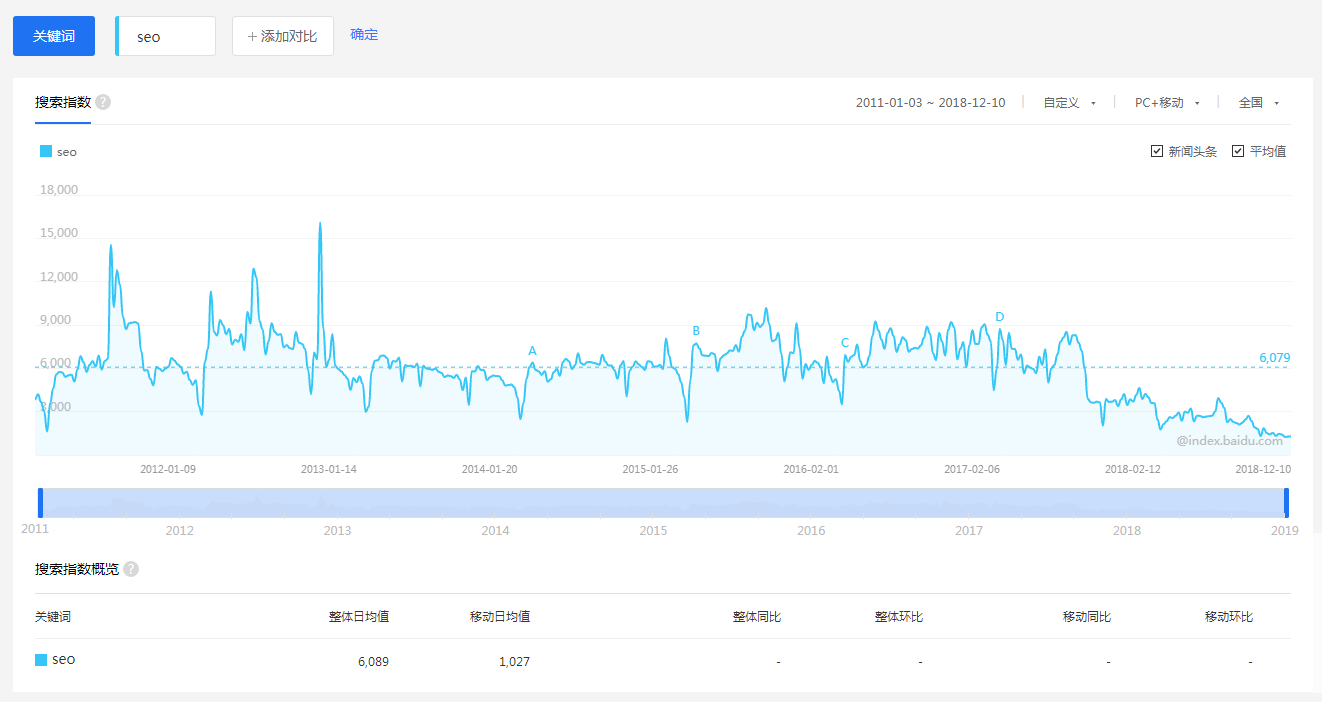Select the 搜索指数 tab
Image resolution: width=1322 pixels, height=702 pixels.
point(63,102)
